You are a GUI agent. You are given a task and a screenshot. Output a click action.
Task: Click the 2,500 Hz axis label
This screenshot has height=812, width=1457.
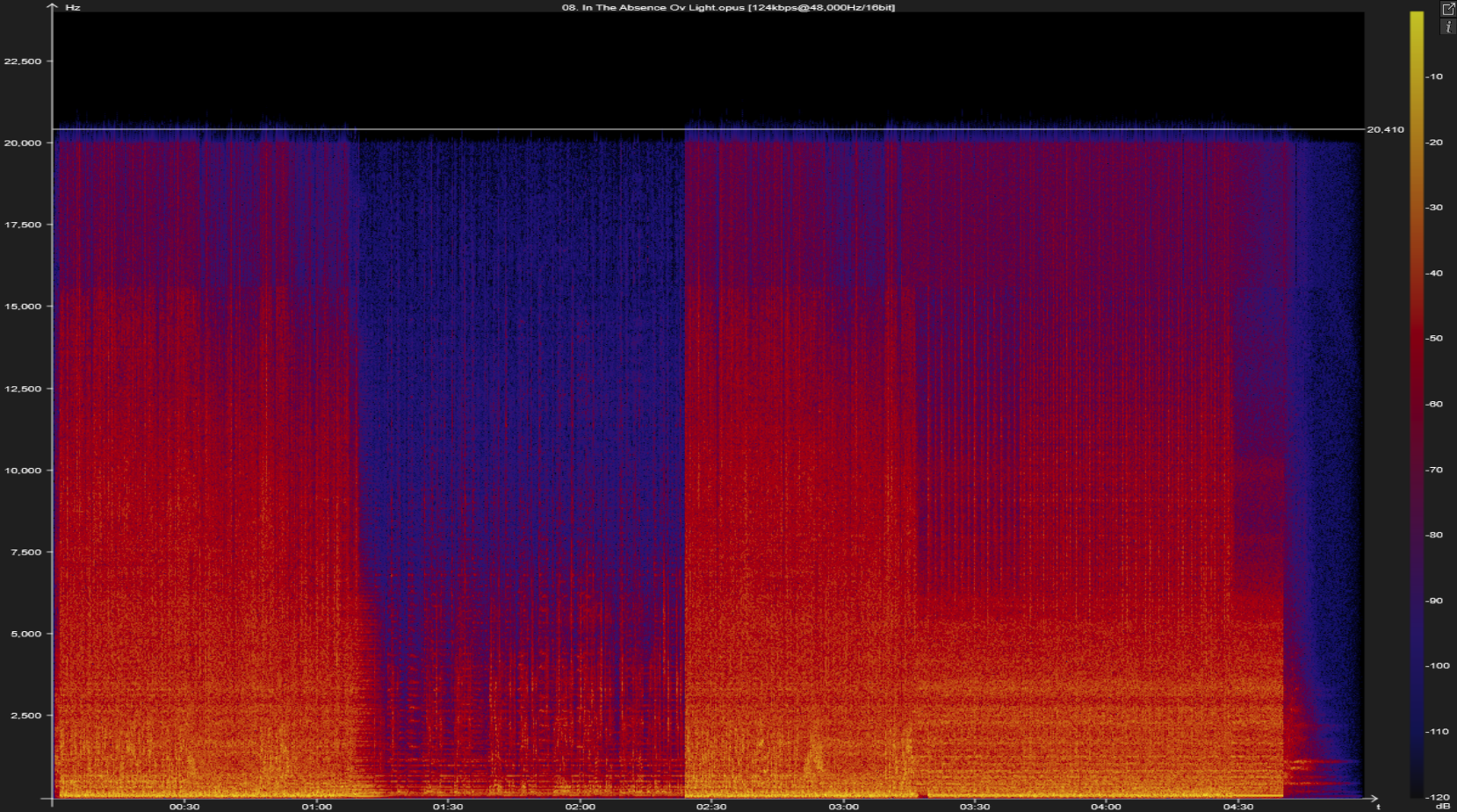(25, 715)
